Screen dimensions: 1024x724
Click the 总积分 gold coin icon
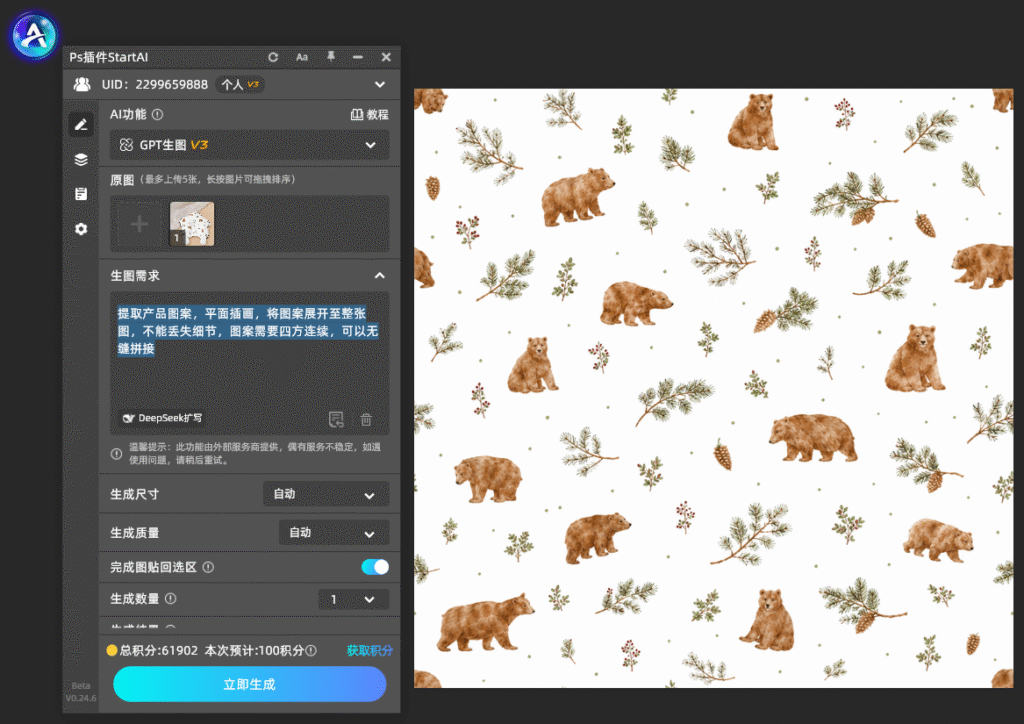pyautogui.click(x=112, y=650)
